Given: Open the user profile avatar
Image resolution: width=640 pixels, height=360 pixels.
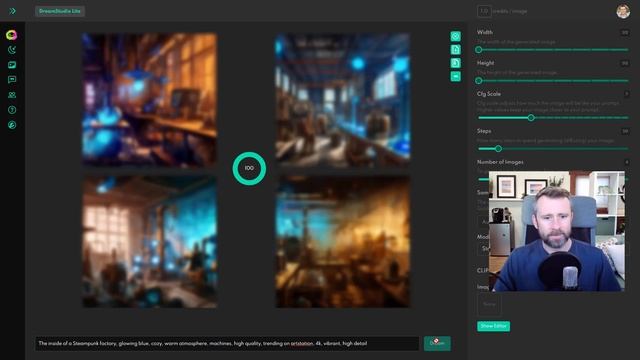Looking at the screenshot, I should click(623, 11).
